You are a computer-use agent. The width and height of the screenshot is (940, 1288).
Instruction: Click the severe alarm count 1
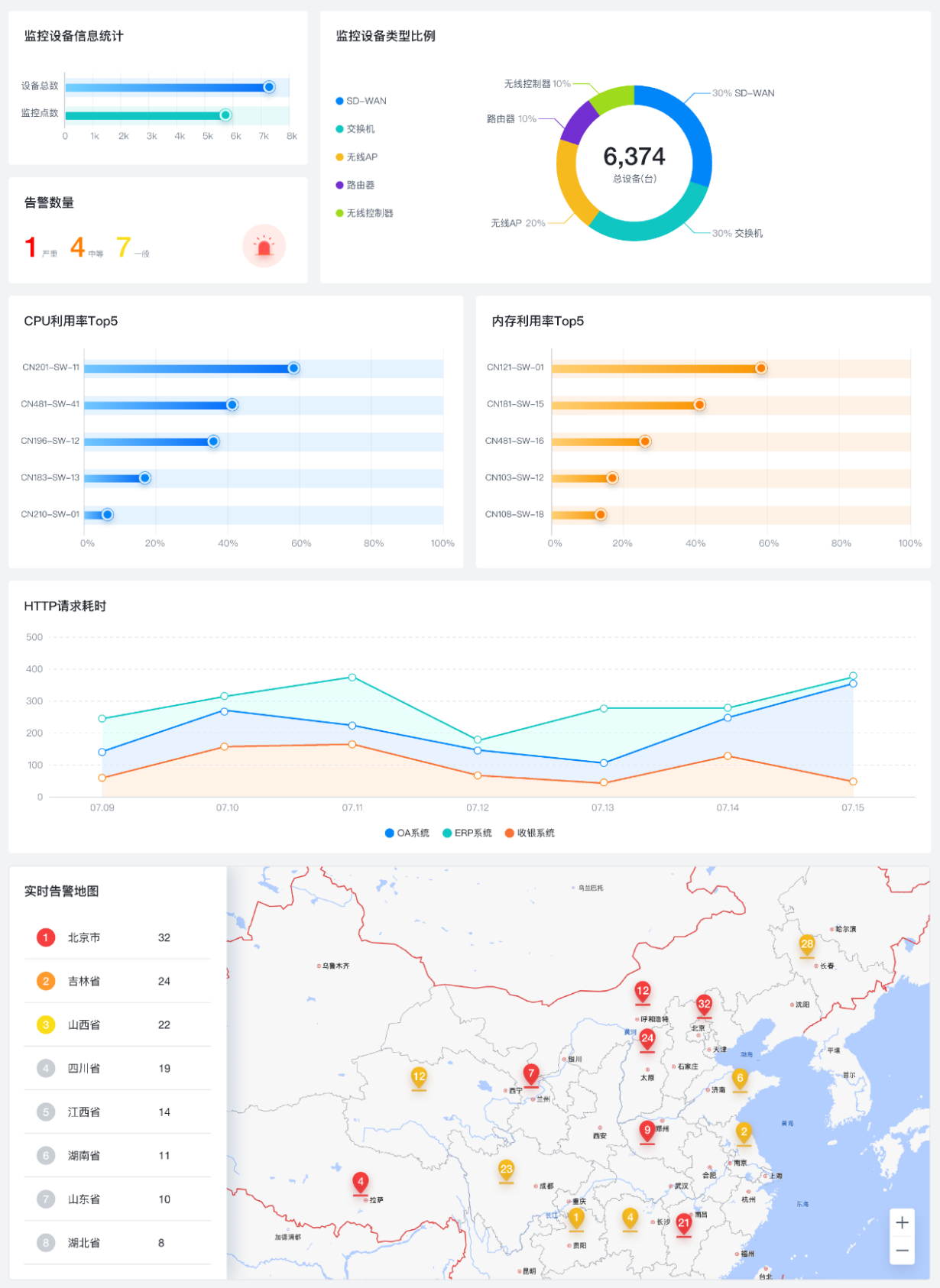coord(31,247)
